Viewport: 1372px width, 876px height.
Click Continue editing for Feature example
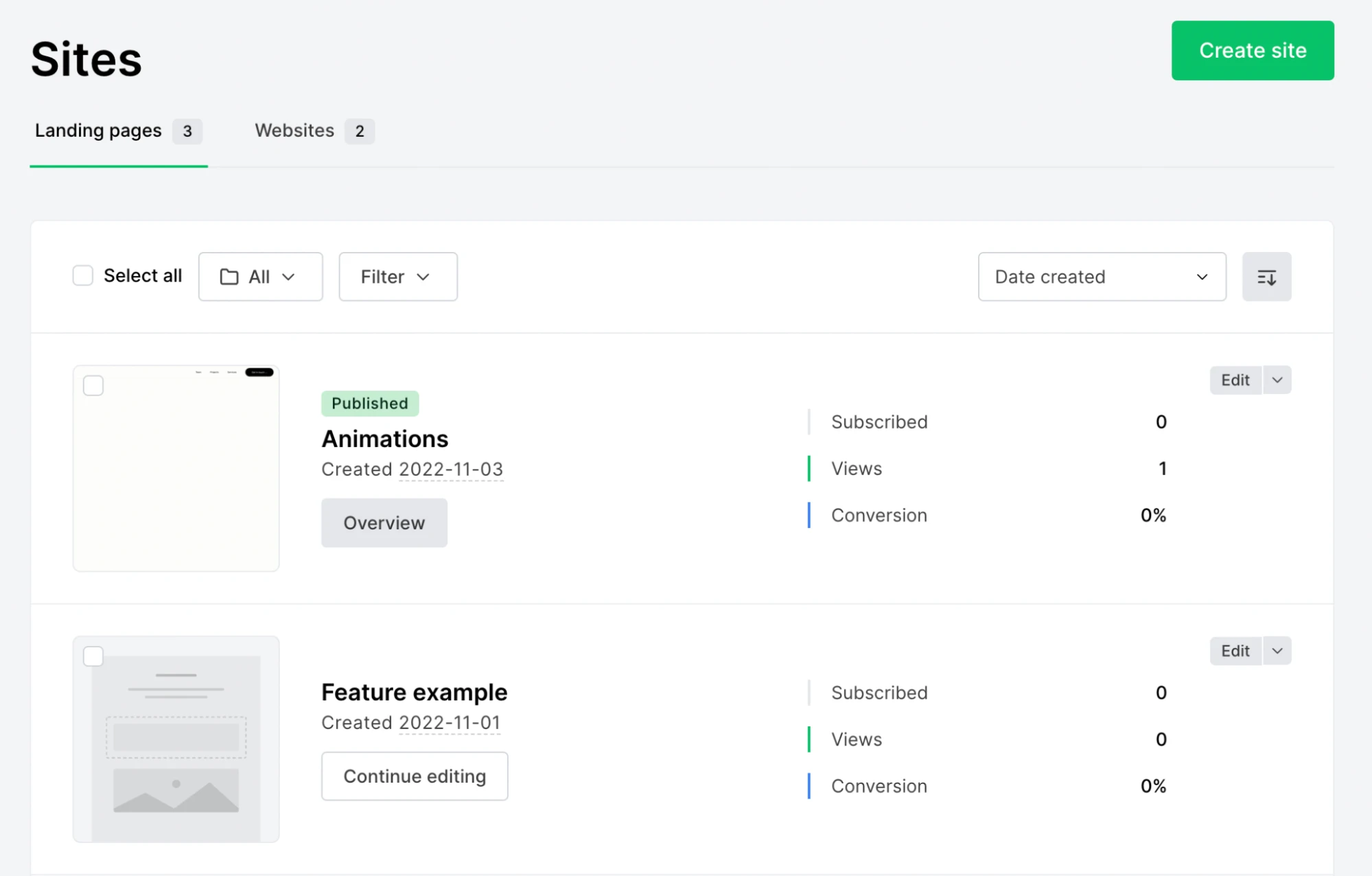[x=415, y=776]
